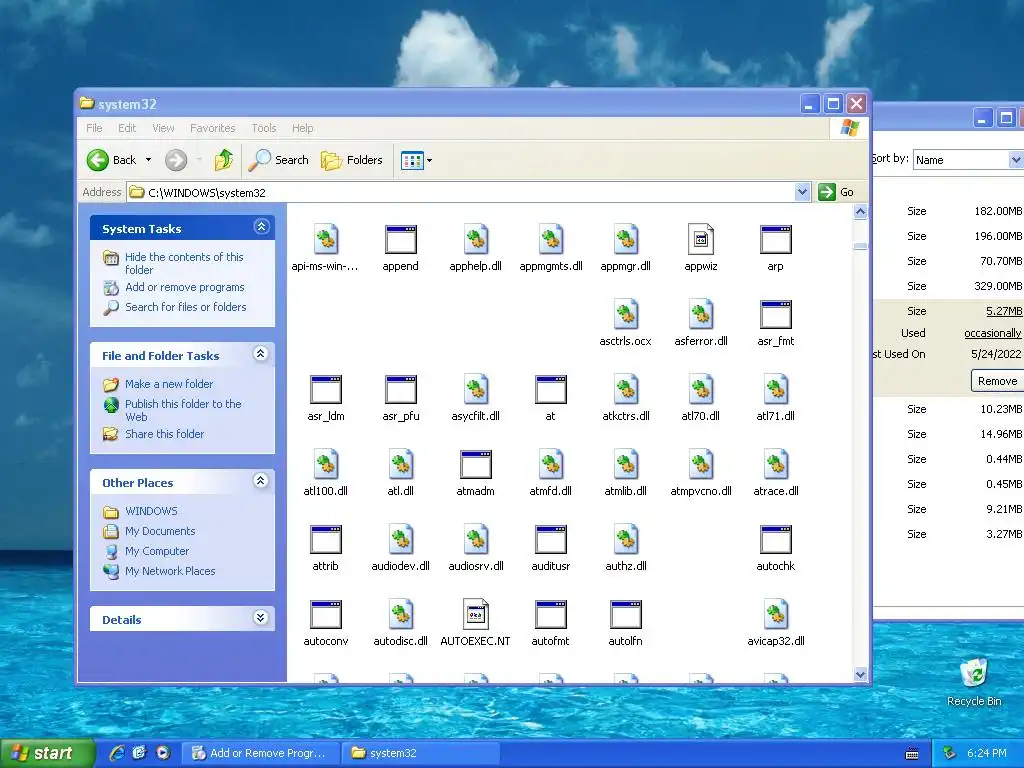Open the File menu
Viewport: 1024px width, 768px height.
tap(94, 128)
